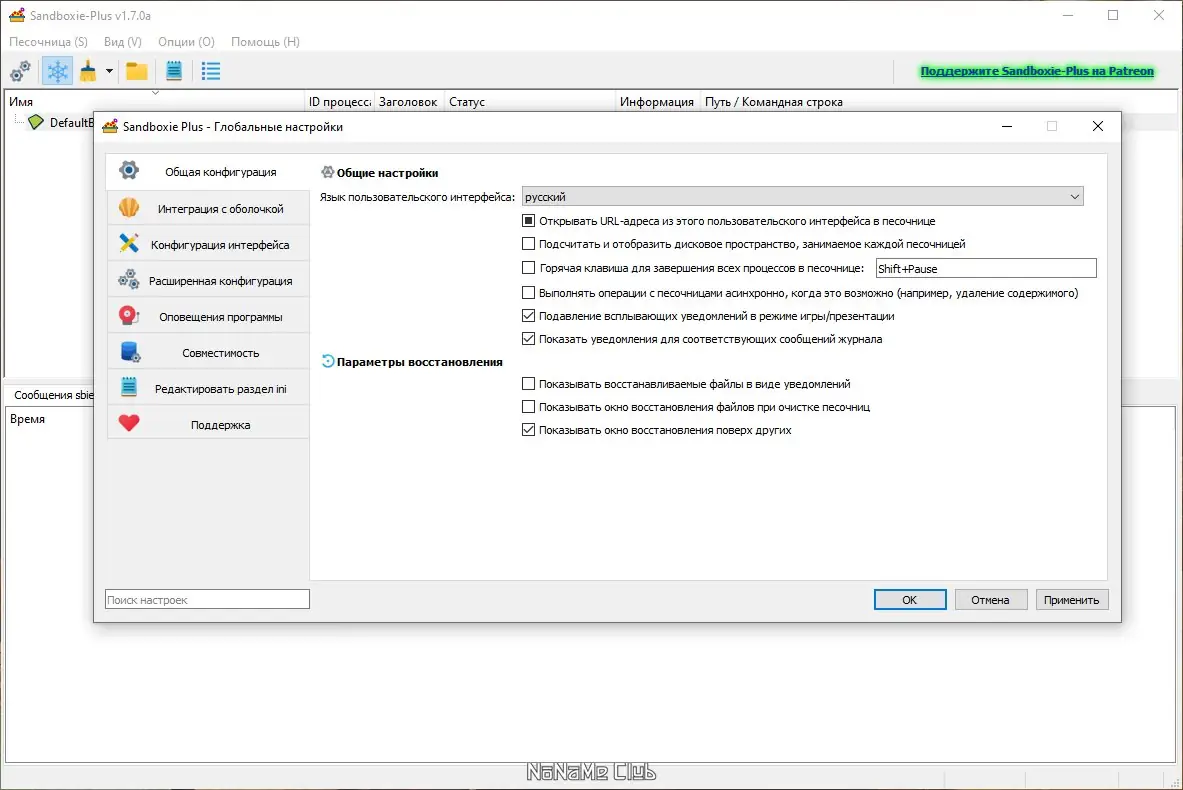The image size is (1183, 790).
Task: Click the Применить button
Action: point(1071,599)
